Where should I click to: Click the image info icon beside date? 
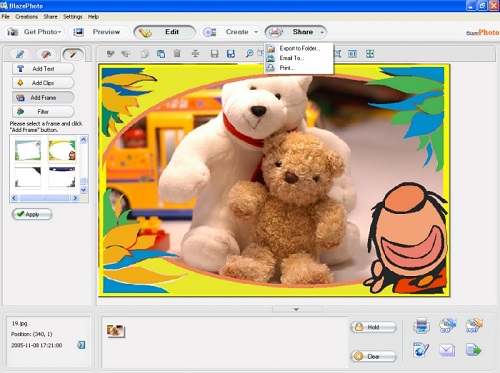coord(81,345)
